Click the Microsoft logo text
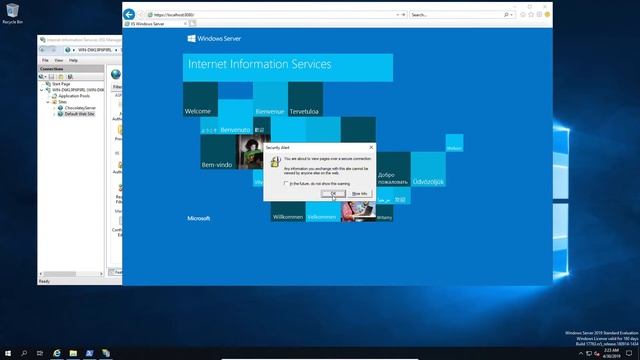 tap(199, 218)
